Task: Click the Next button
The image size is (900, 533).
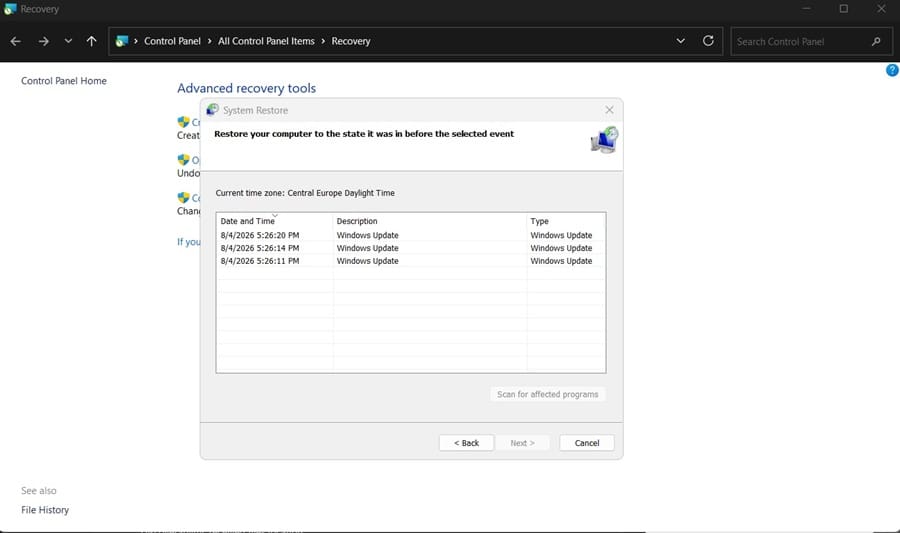Action: [522, 443]
